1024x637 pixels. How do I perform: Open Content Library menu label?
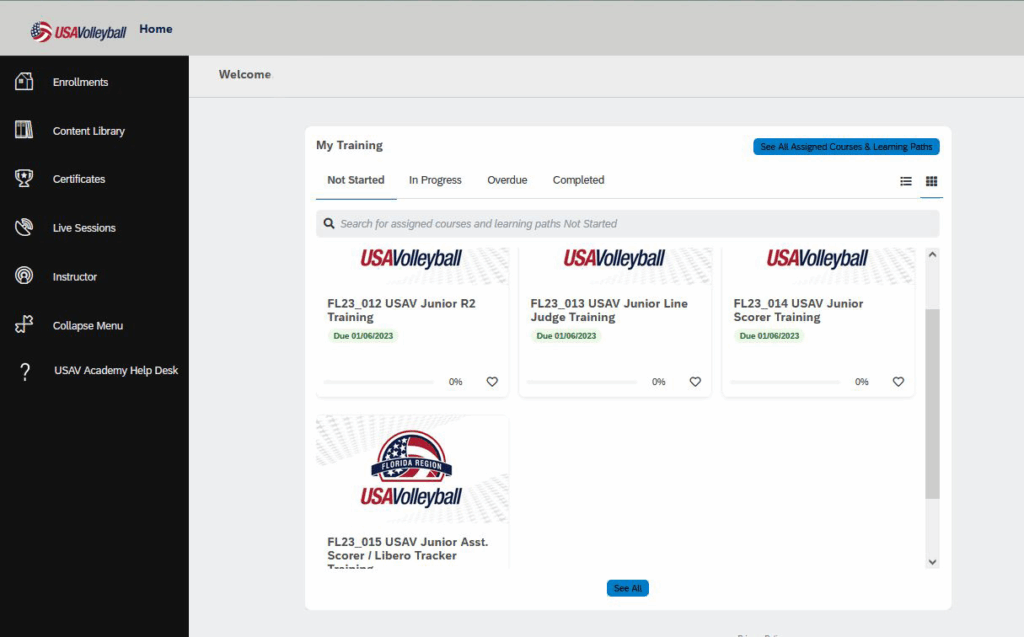[89, 131]
